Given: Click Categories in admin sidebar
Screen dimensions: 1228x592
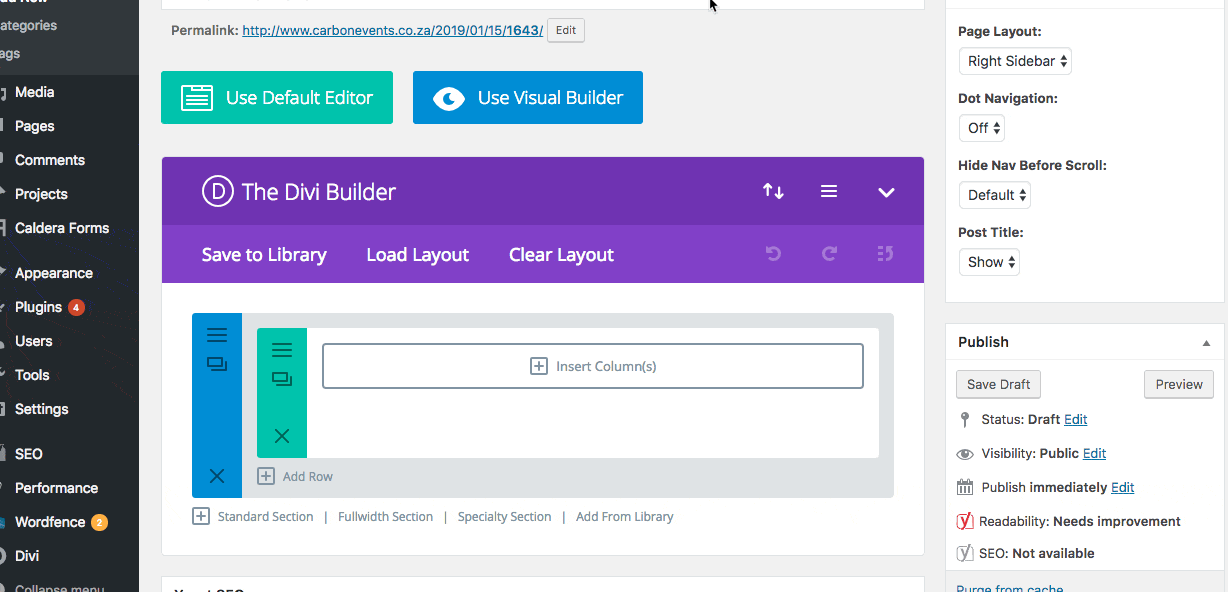Looking at the screenshot, I should click(28, 26).
